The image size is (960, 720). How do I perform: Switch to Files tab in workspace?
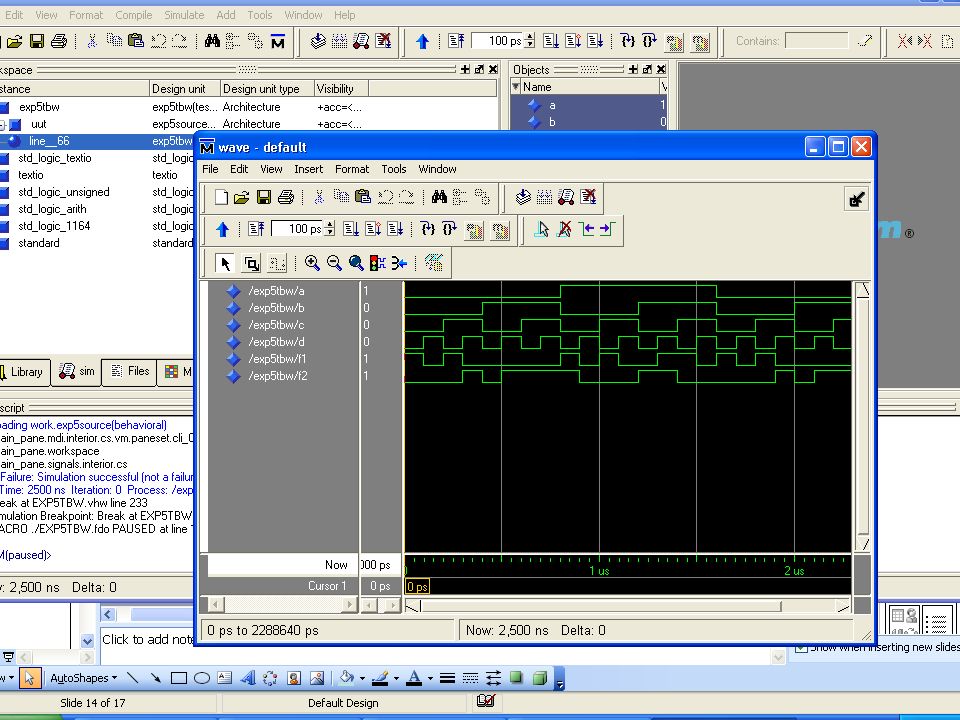129,372
